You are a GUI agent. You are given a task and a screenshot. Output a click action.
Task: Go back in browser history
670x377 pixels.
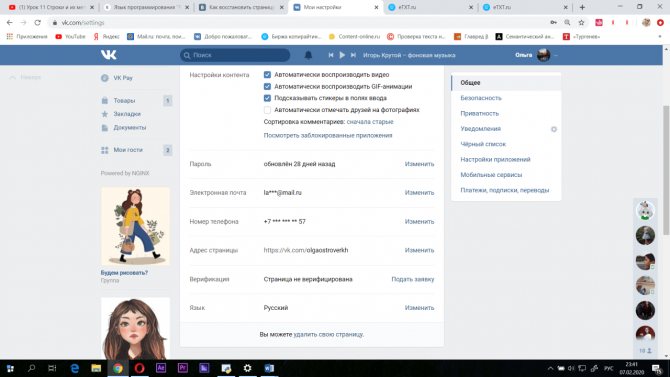pyautogui.click(x=9, y=23)
